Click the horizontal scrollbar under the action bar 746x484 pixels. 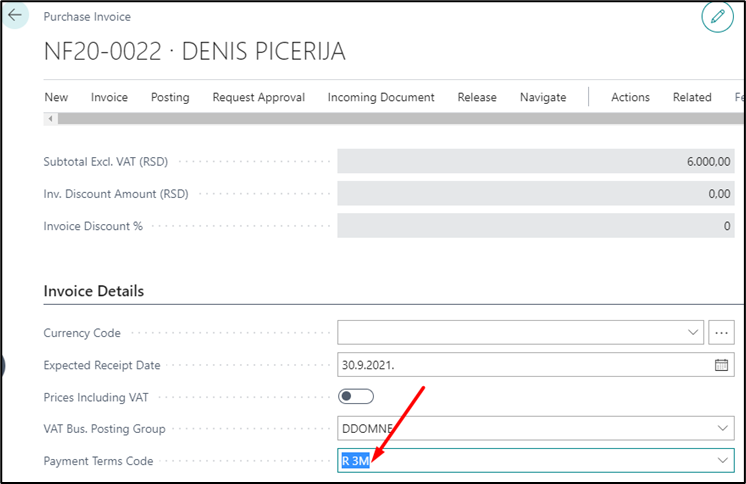click(x=401, y=119)
